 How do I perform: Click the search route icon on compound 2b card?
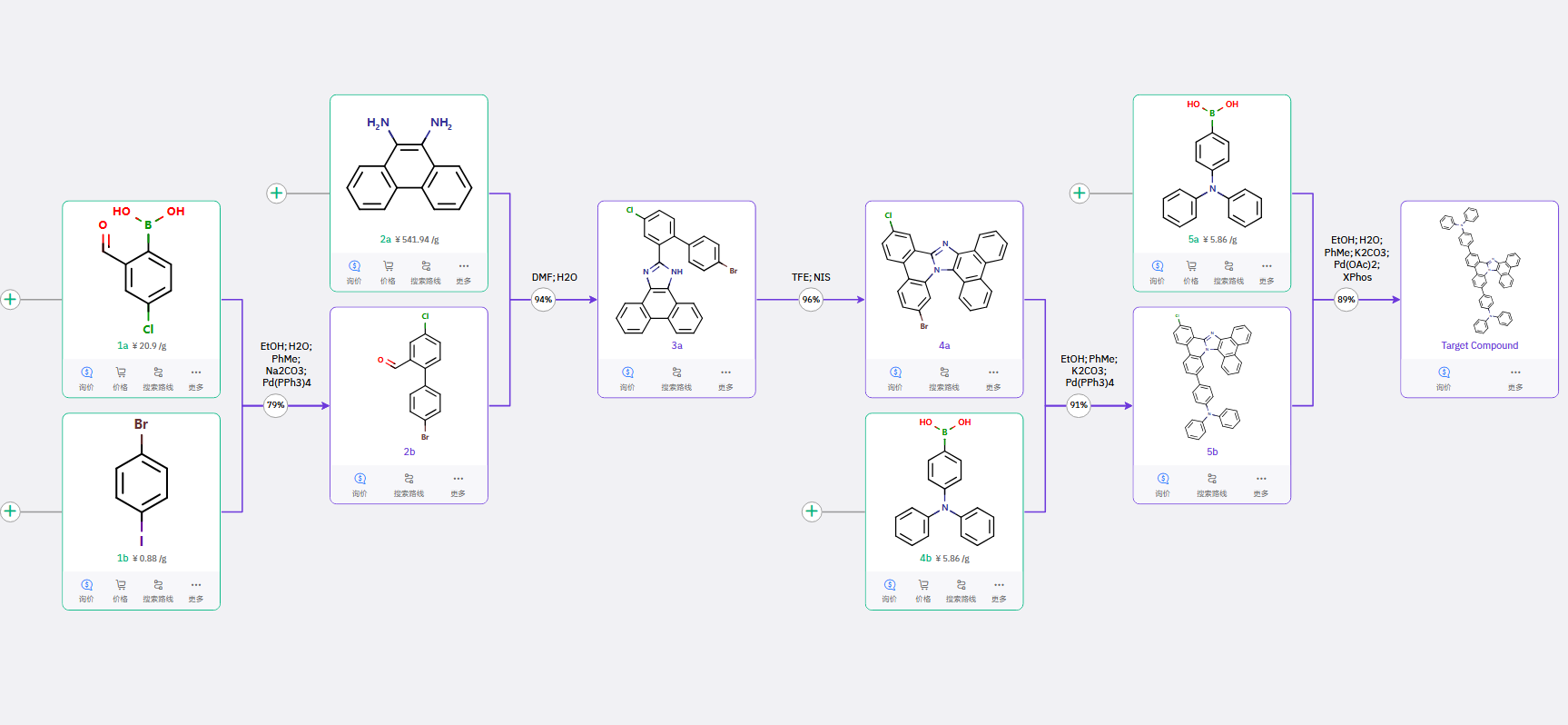coord(409,479)
